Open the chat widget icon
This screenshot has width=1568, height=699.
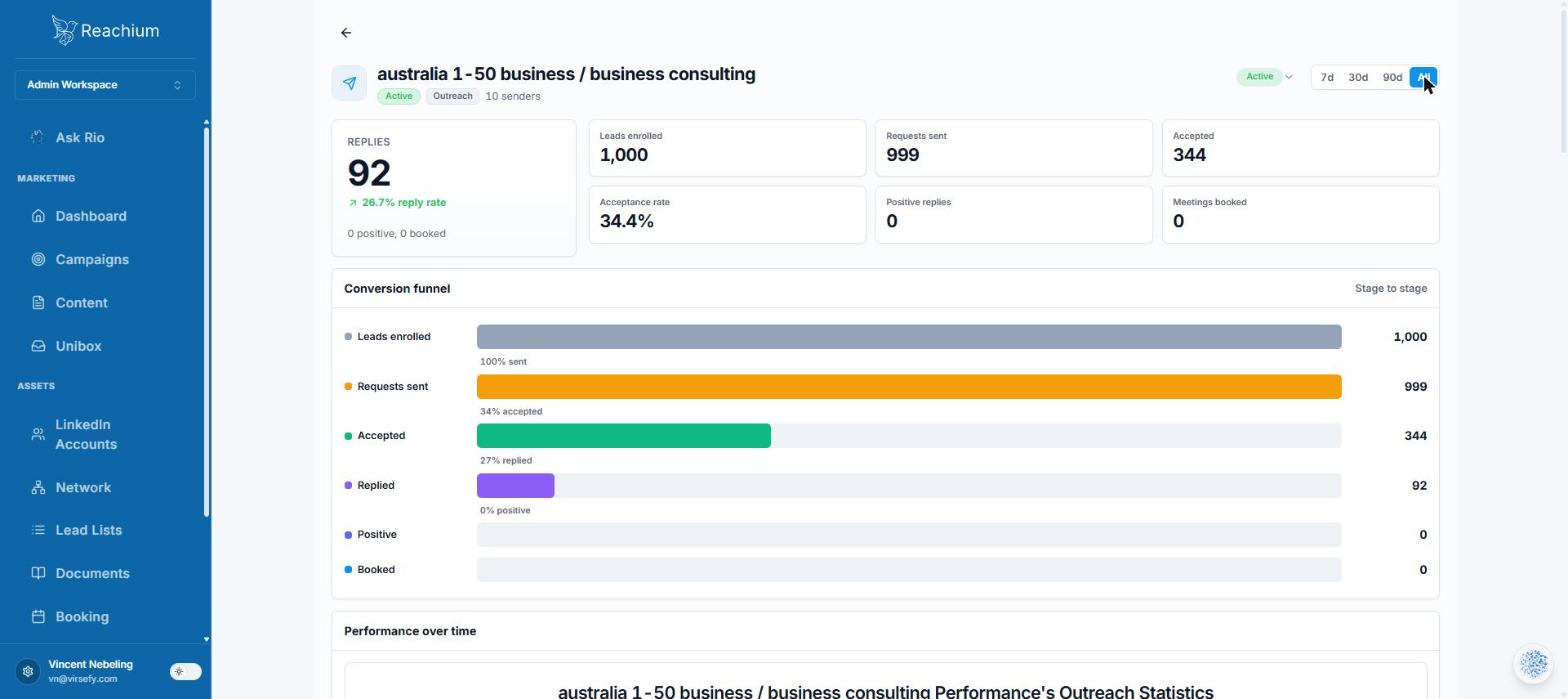tap(1534, 663)
